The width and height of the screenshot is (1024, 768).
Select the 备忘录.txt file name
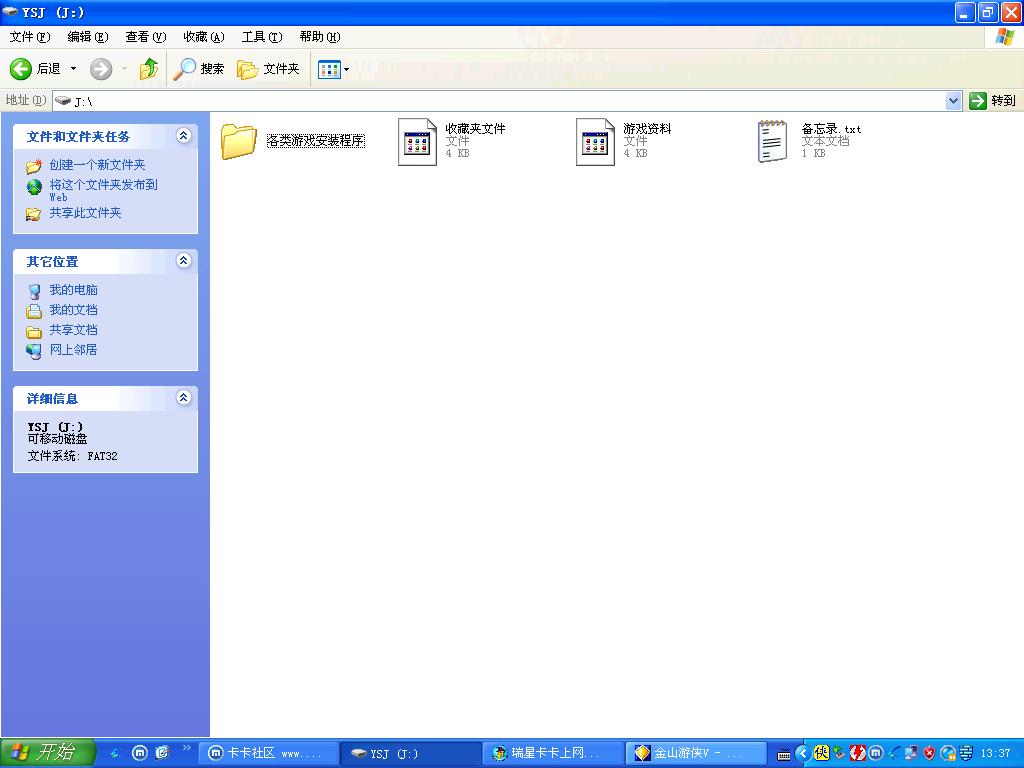(831, 129)
